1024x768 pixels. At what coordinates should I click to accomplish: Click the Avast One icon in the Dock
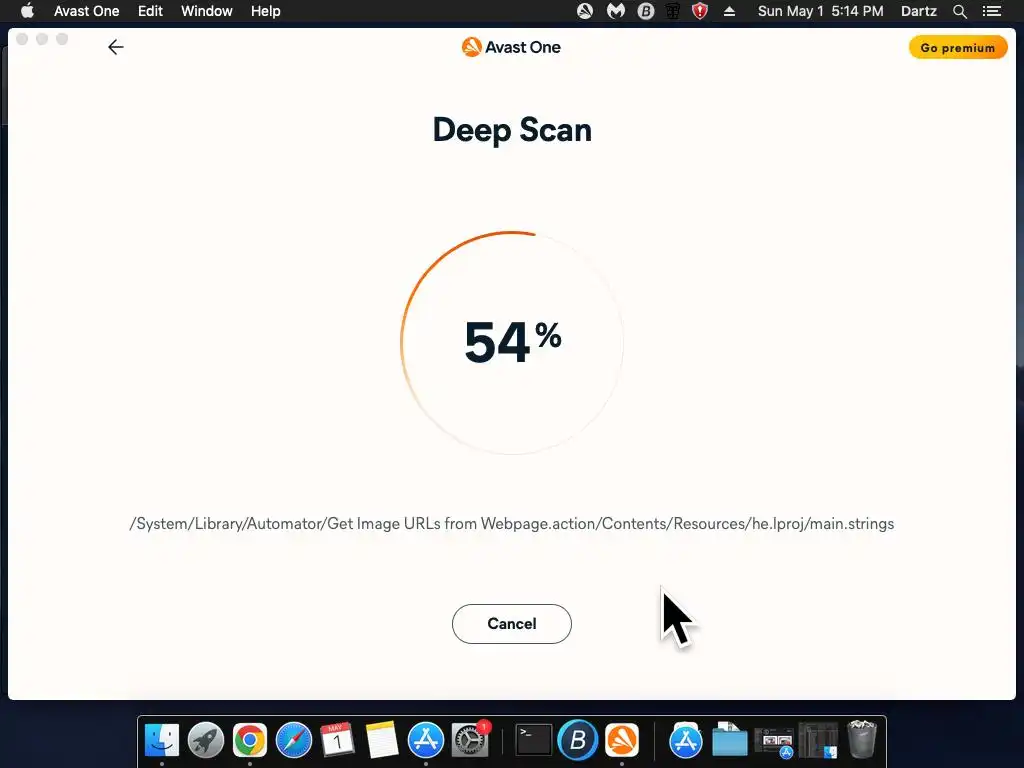pos(622,741)
